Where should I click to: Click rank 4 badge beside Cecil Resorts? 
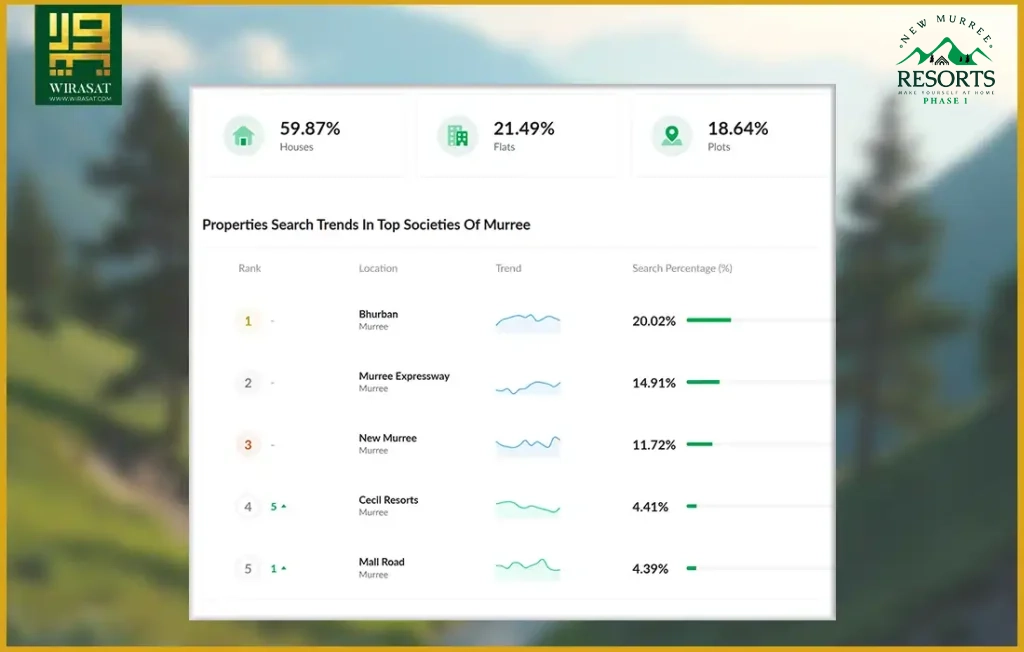point(248,507)
